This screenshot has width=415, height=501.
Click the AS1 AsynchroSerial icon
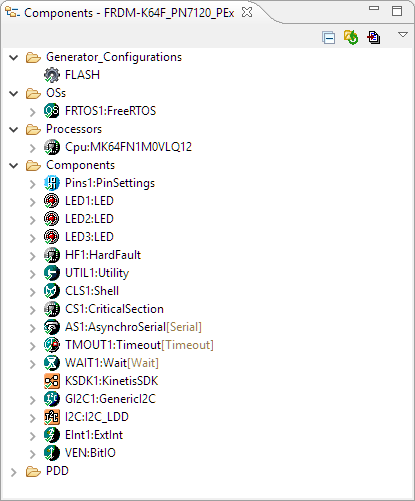click(x=52, y=327)
